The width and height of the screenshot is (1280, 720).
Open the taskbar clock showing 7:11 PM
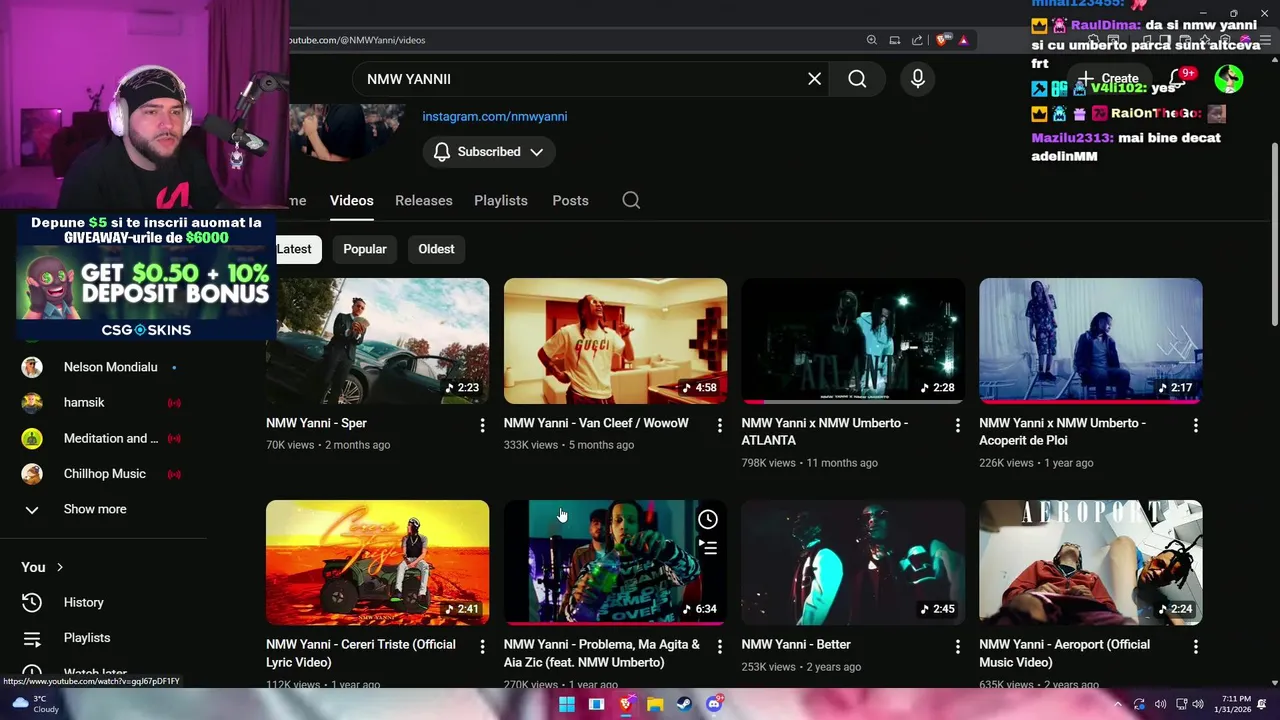tap(1232, 704)
